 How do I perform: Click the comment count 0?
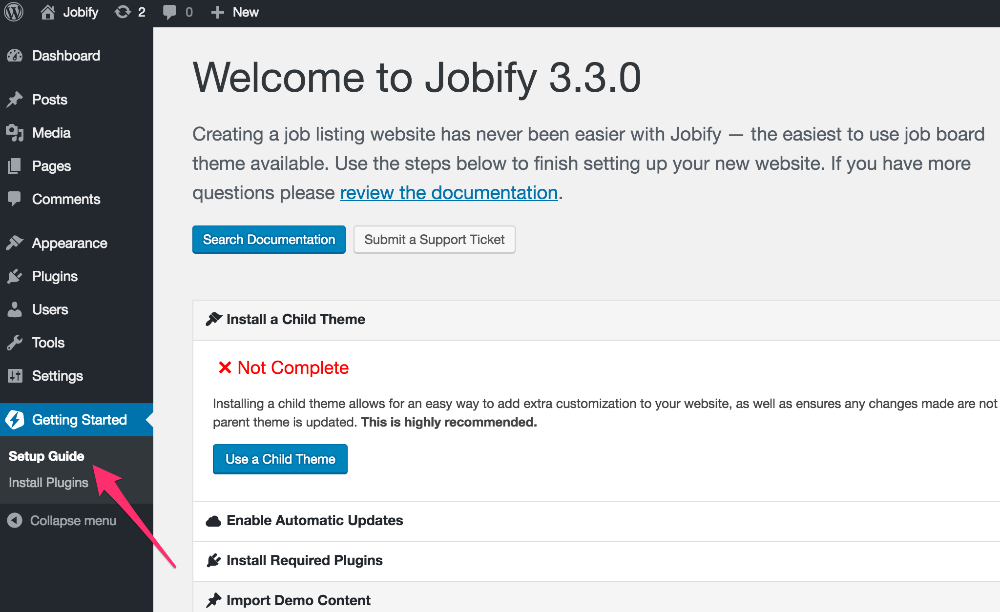[189, 12]
